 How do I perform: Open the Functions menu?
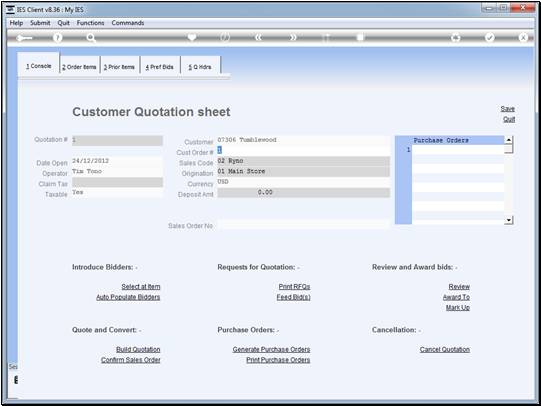(90, 23)
